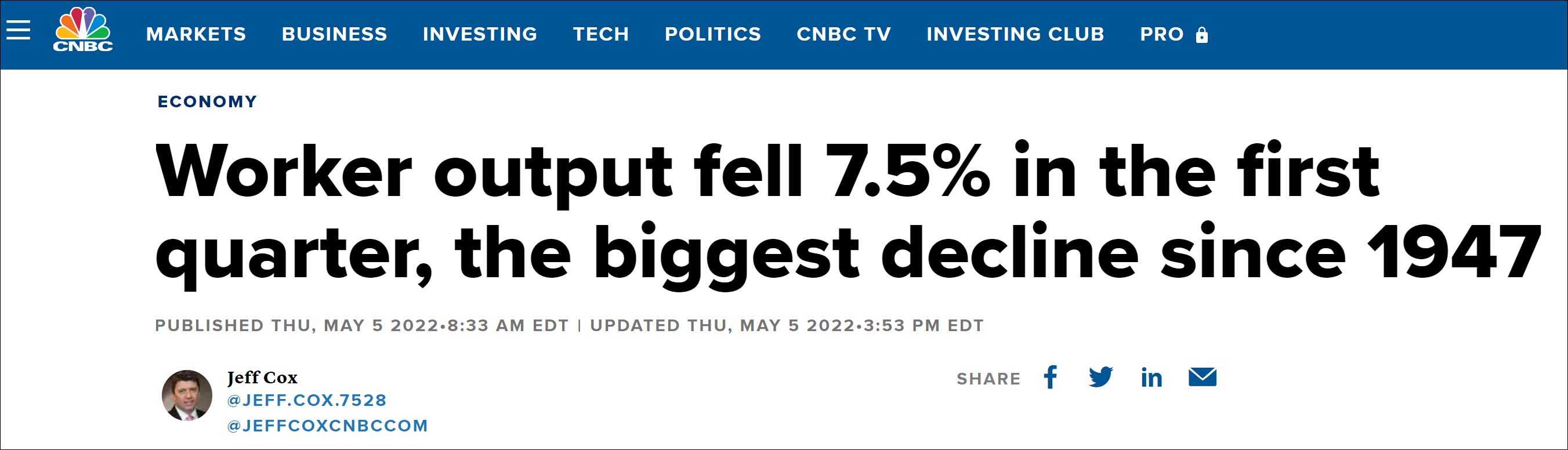Share article on LinkedIn

coord(1151,378)
